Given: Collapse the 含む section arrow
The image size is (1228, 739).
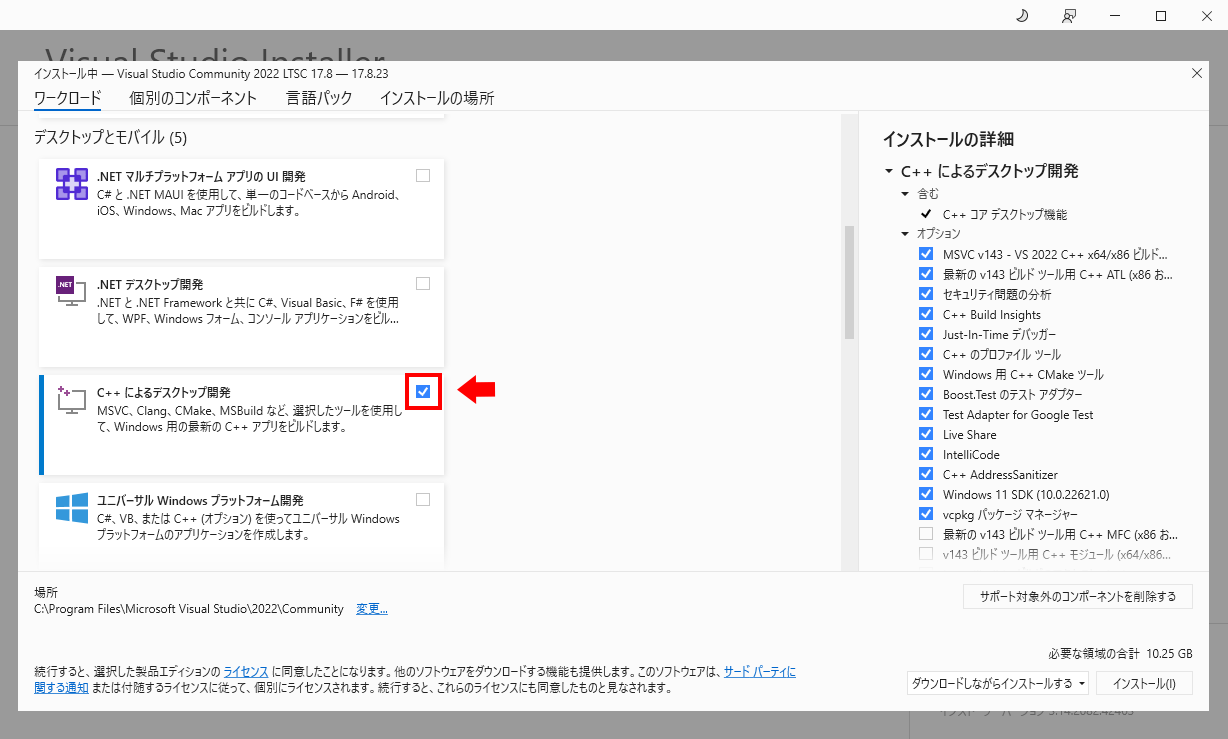Looking at the screenshot, I should (905, 194).
